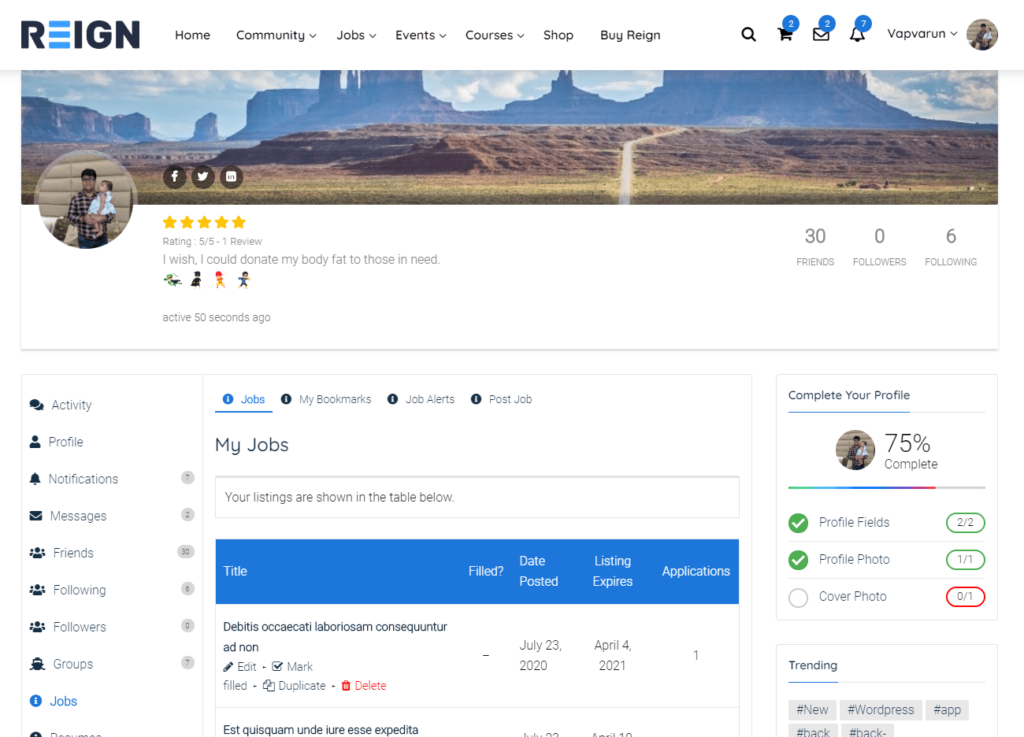This screenshot has height=737, width=1024.
Task: Open the Buy Reign menu item
Action: point(630,35)
